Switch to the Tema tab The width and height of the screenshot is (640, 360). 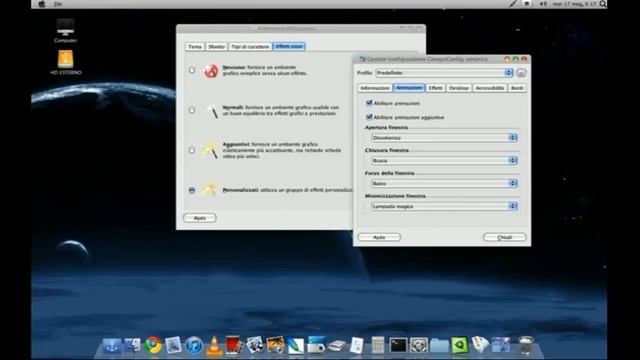[x=195, y=47]
